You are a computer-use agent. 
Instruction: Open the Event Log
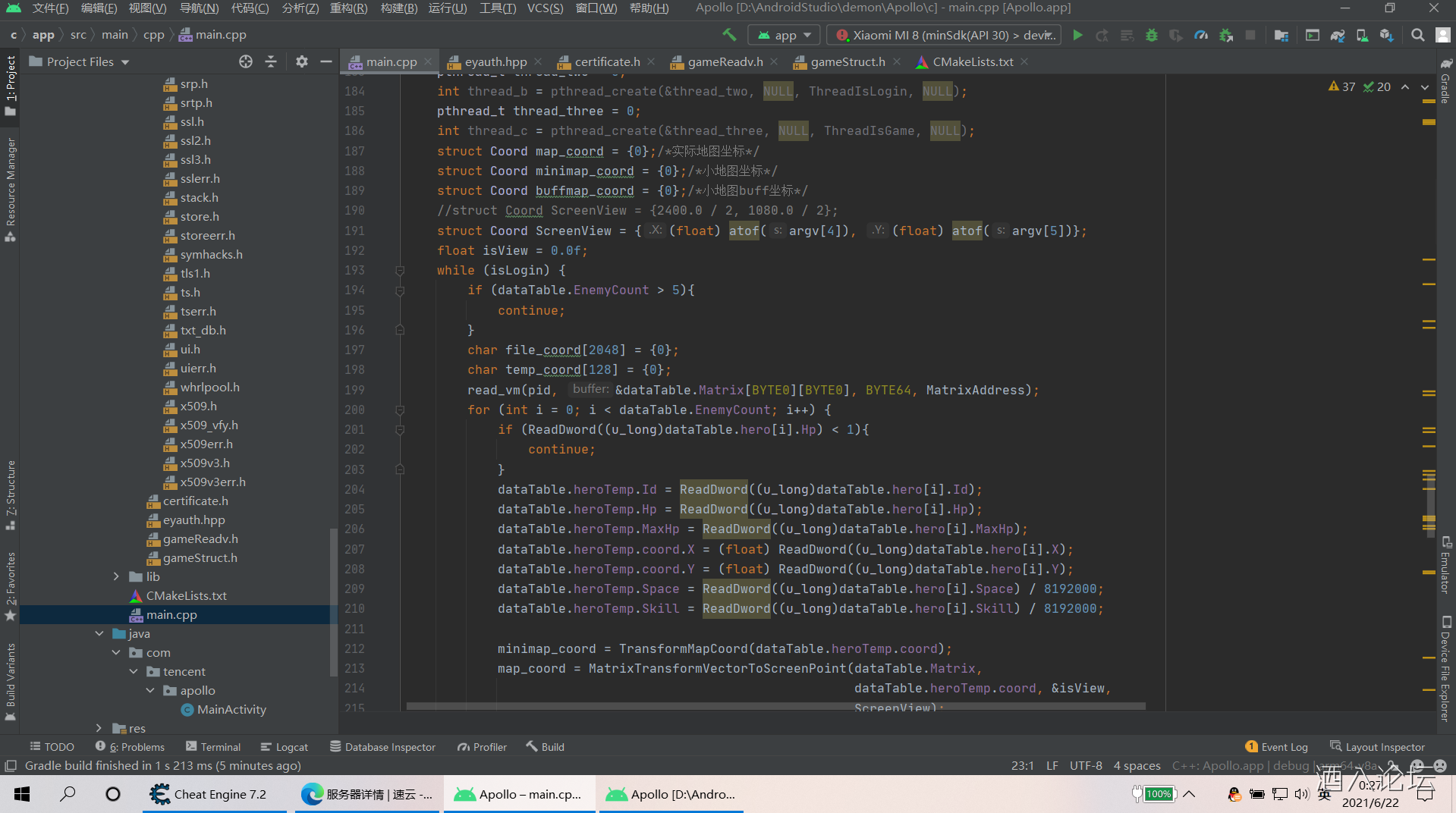(x=1276, y=747)
